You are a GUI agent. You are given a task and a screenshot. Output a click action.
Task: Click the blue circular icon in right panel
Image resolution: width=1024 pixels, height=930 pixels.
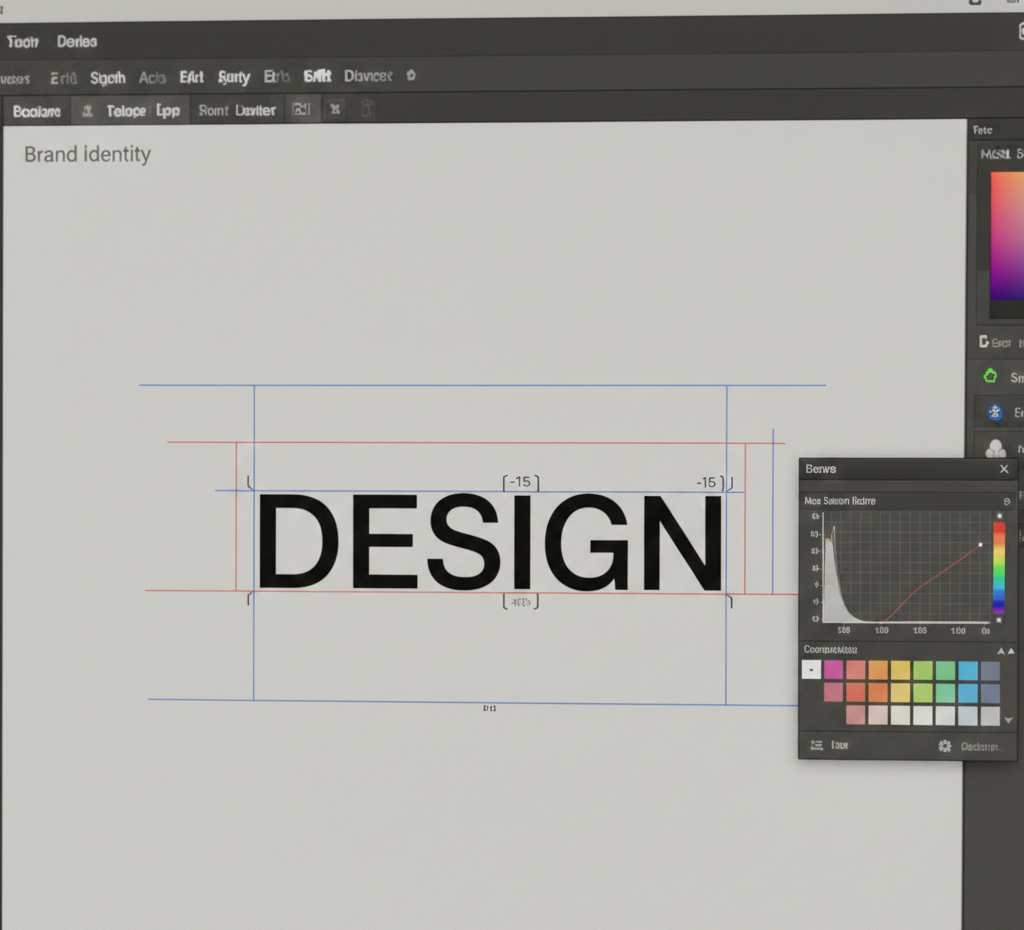coord(994,412)
